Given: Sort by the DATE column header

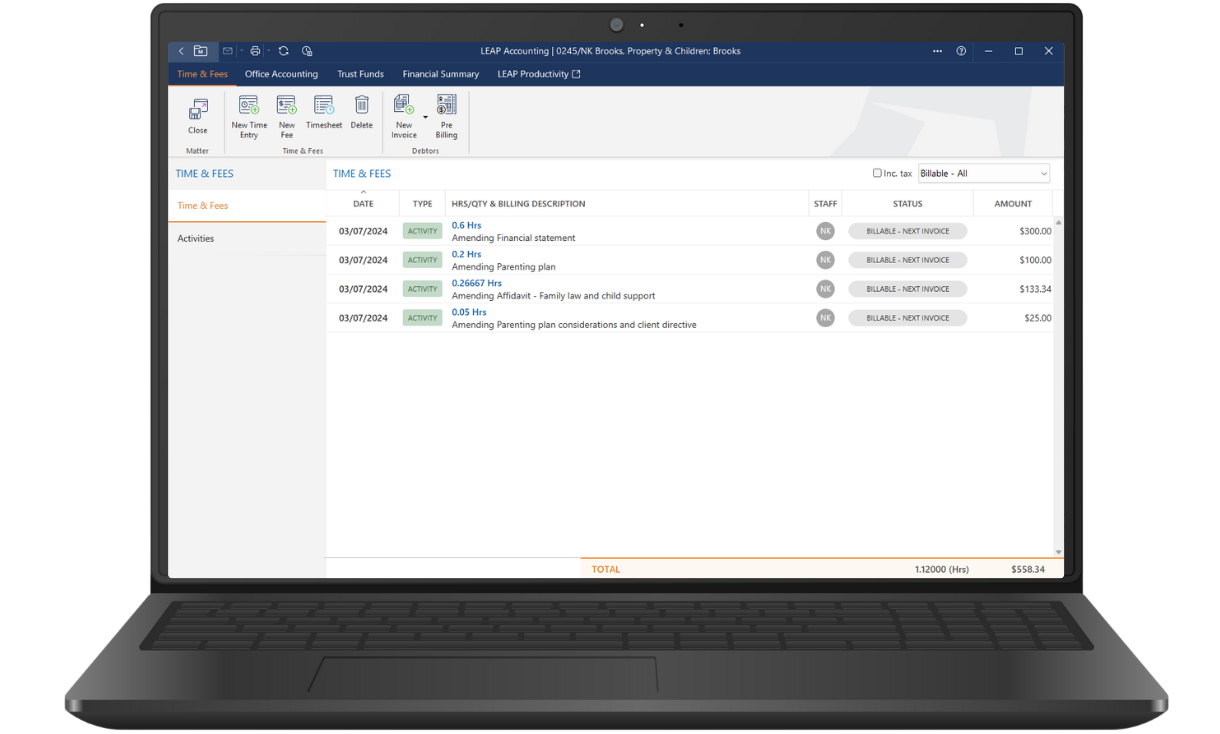Looking at the screenshot, I should click(363, 204).
